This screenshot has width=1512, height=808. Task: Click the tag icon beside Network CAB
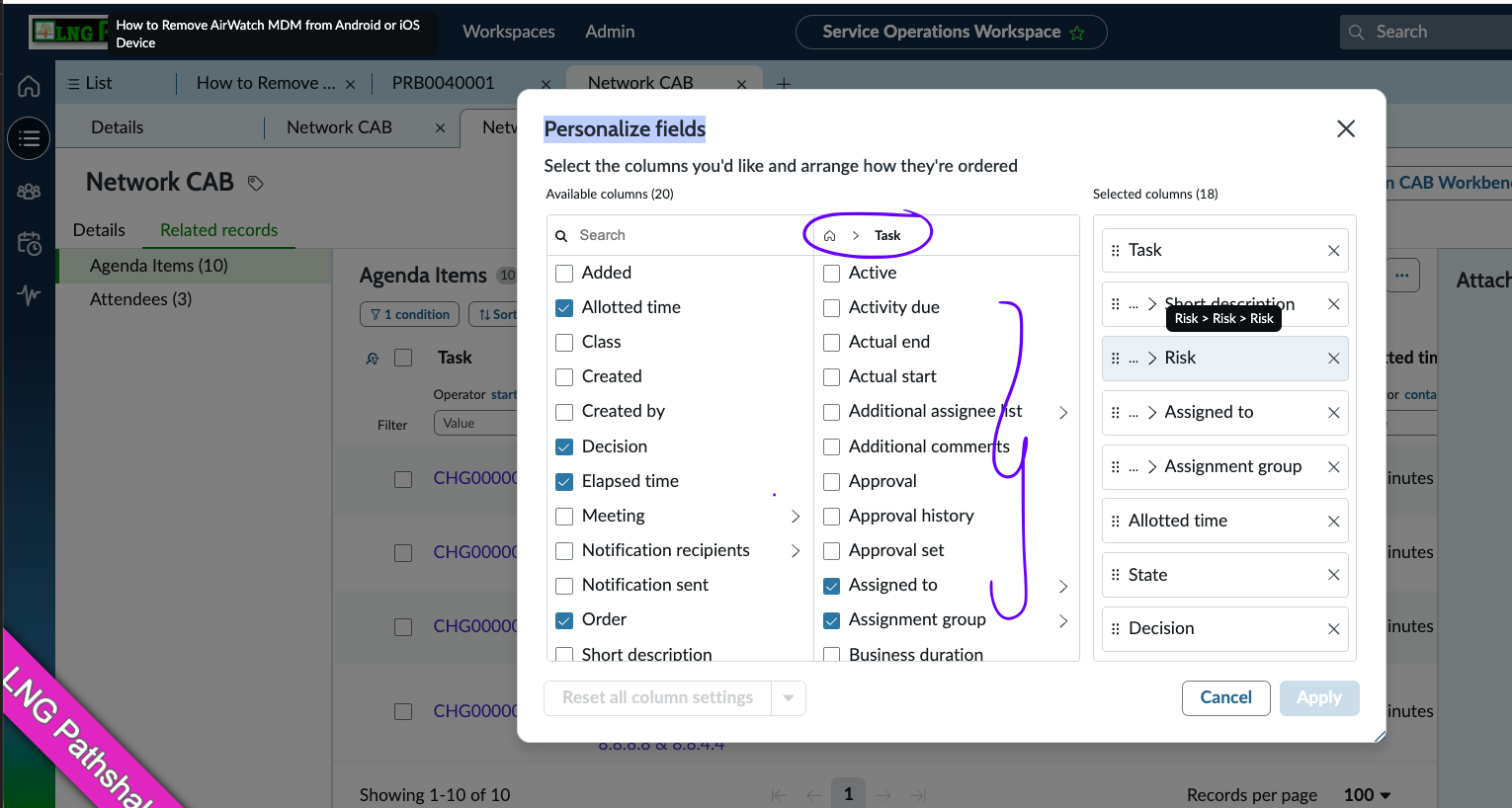(256, 183)
